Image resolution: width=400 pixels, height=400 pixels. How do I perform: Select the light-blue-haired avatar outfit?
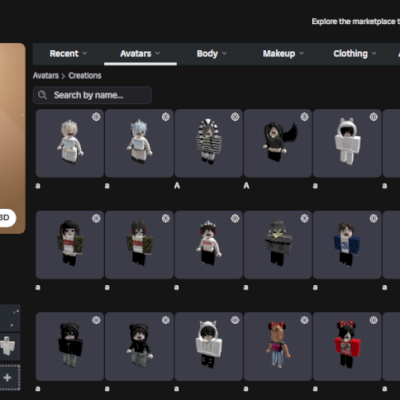pos(139,143)
